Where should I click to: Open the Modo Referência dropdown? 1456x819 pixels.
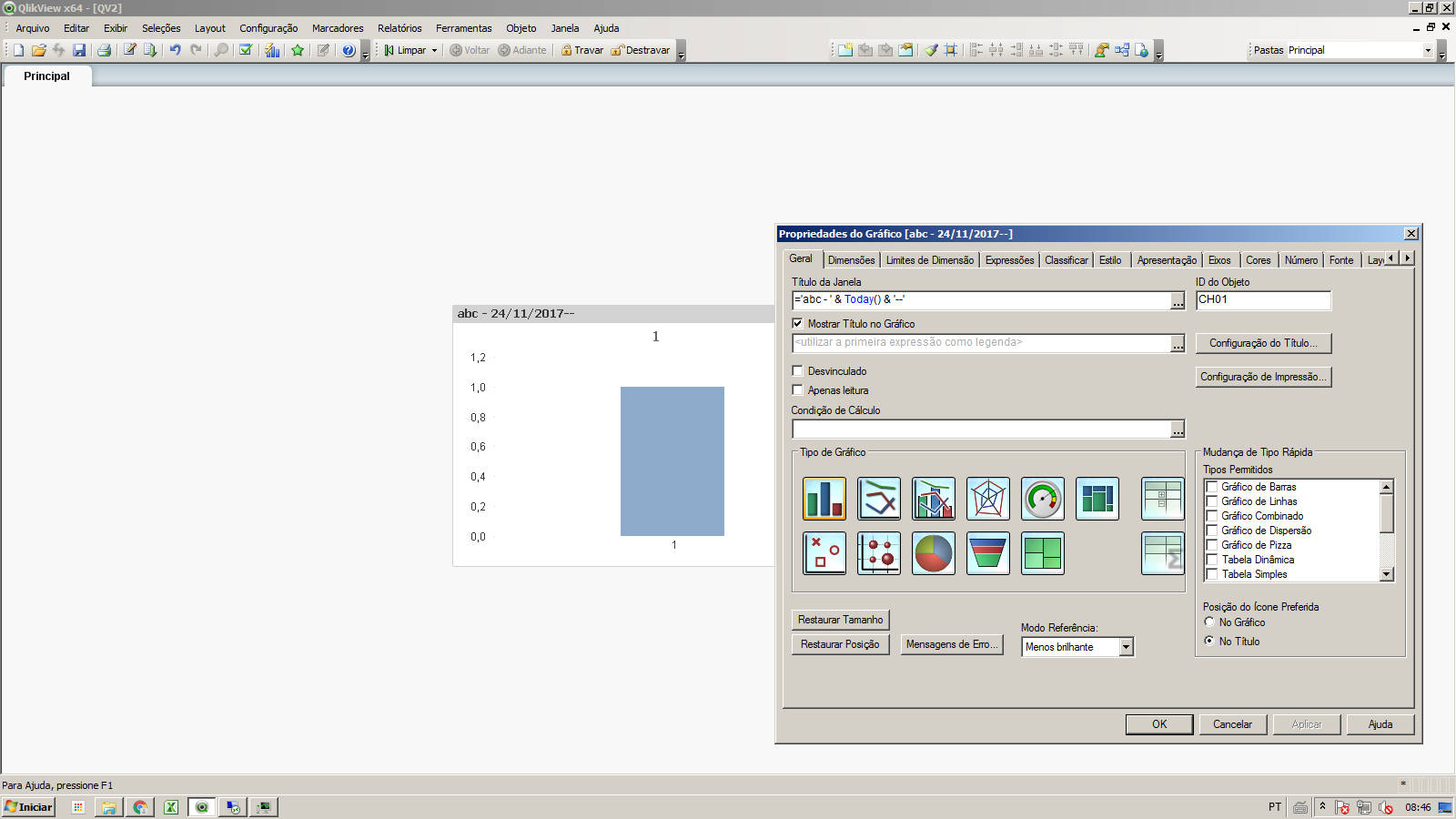coord(1126,647)
